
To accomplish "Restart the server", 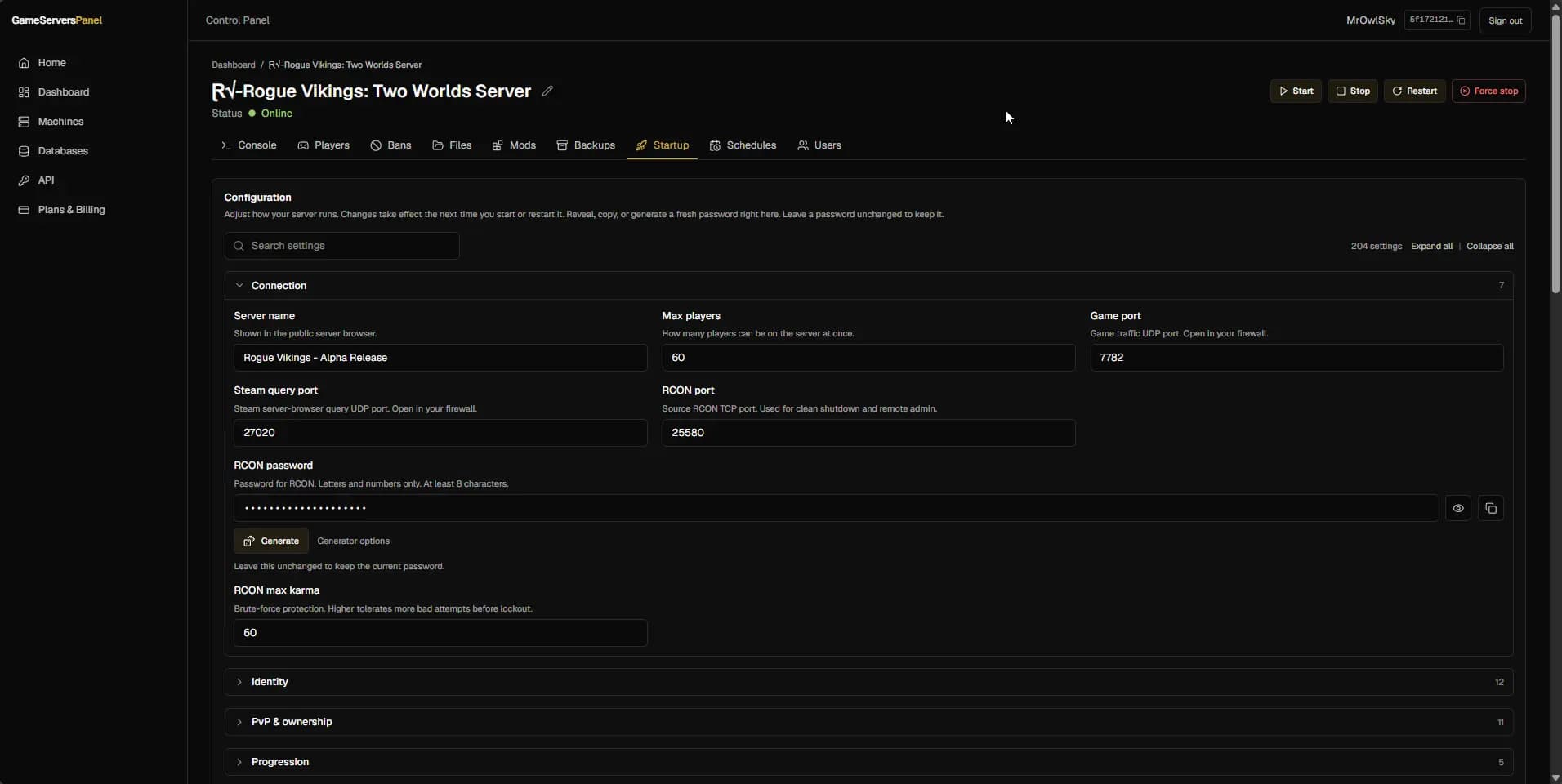I will pyautogui.click(x=1415, y=91).
